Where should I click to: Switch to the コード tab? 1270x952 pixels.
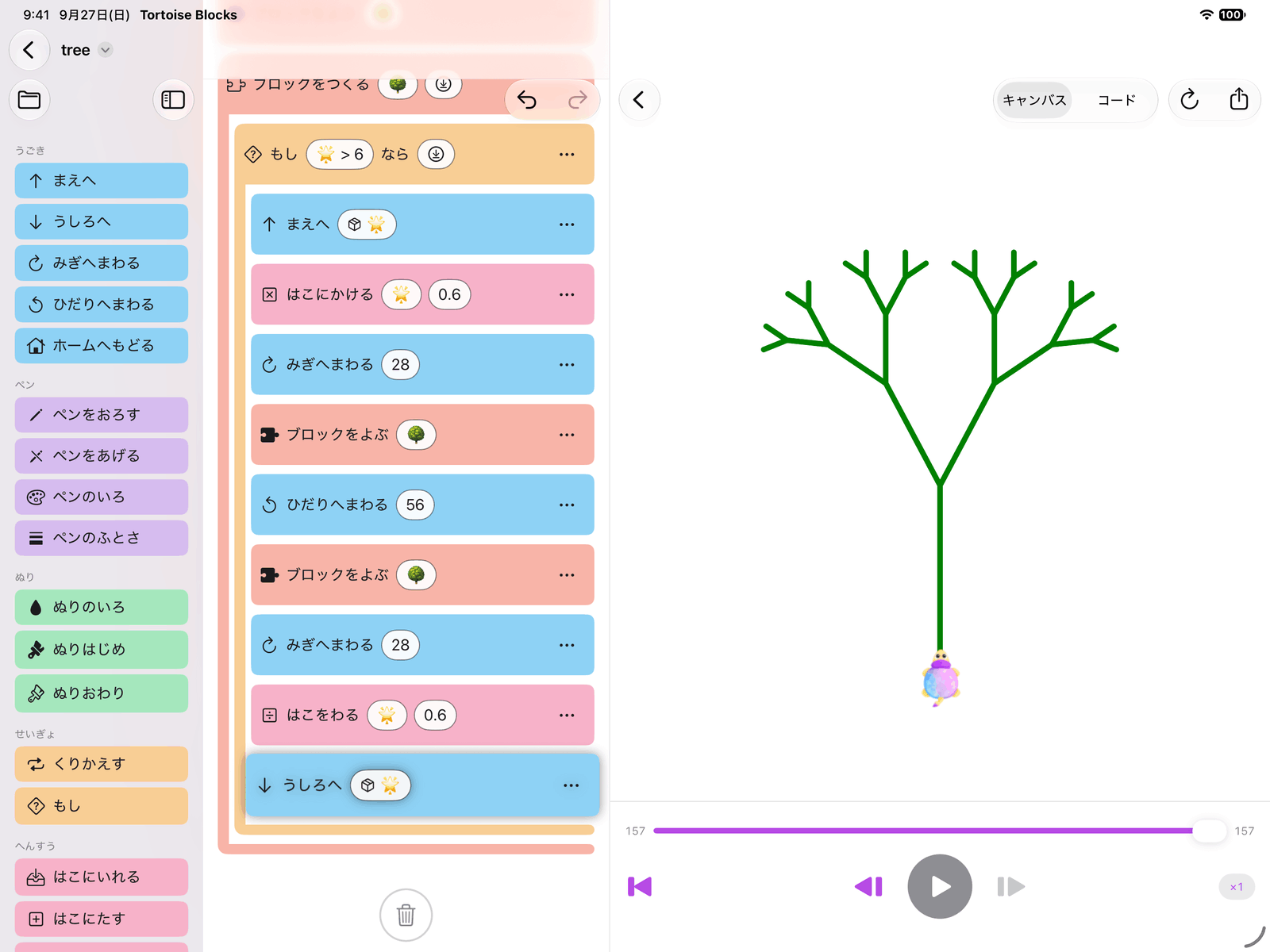1116,100
